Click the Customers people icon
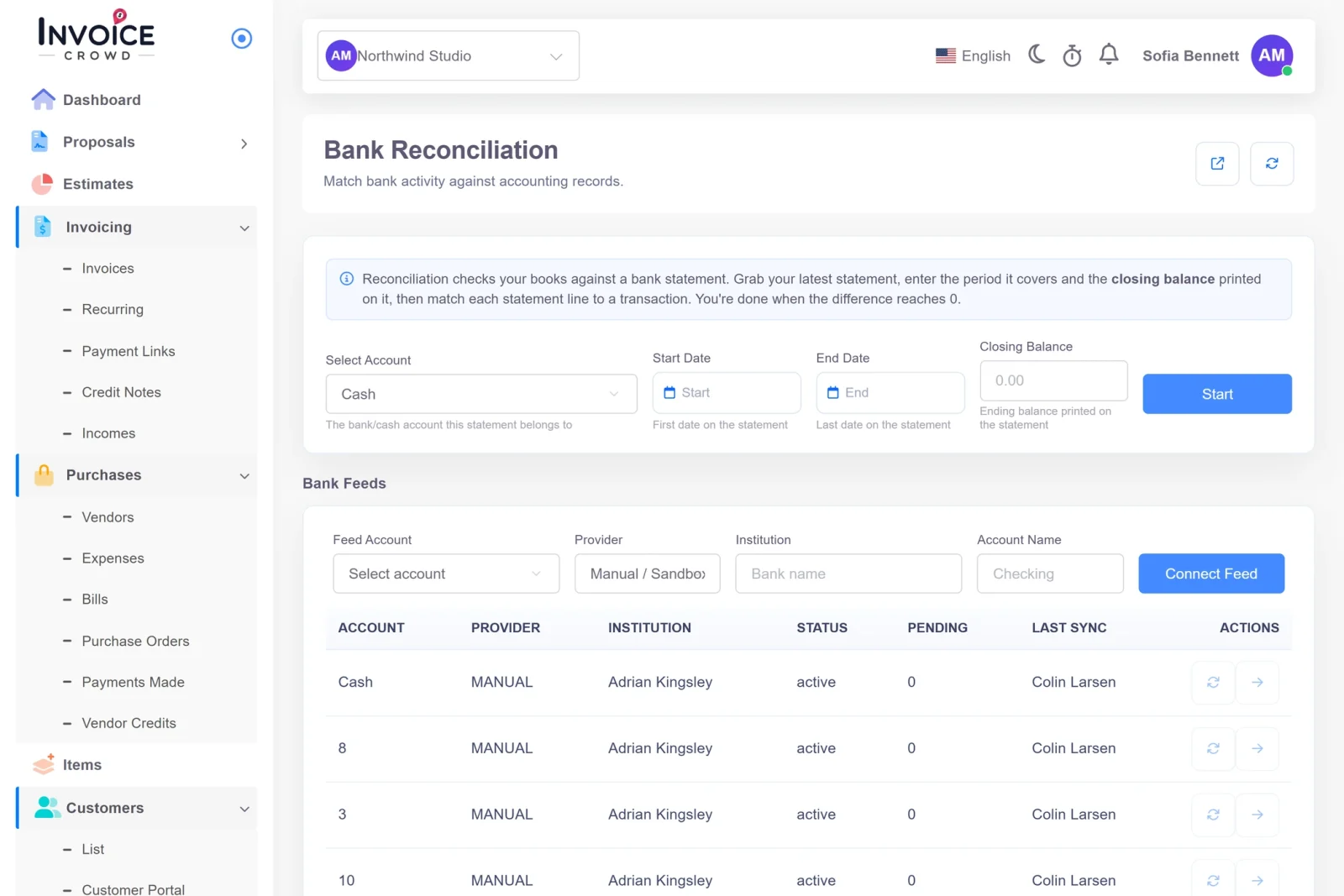 click(47, 807)
